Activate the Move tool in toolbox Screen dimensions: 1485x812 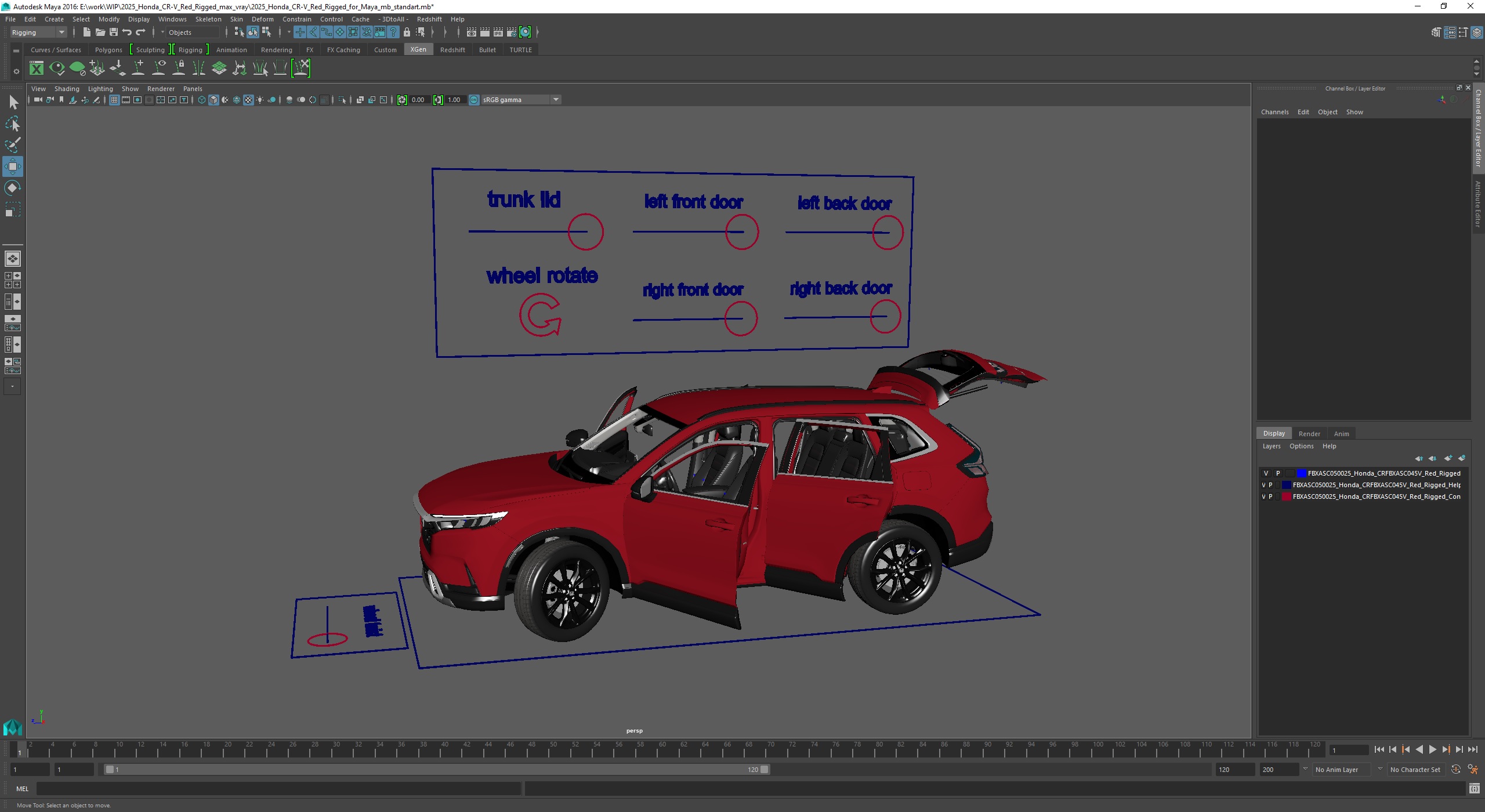tap(13, 166)
